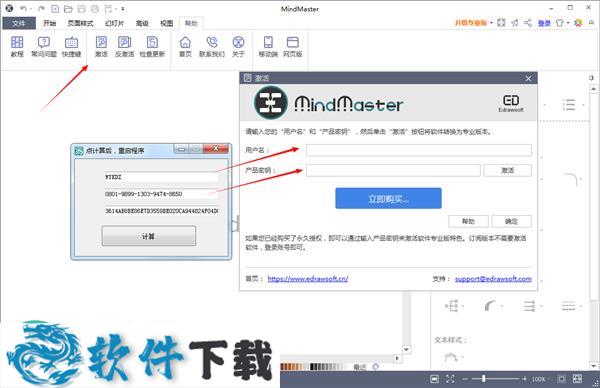
Task: Expand the shirt theme dropdown arrow
Action: click(568, 23)
